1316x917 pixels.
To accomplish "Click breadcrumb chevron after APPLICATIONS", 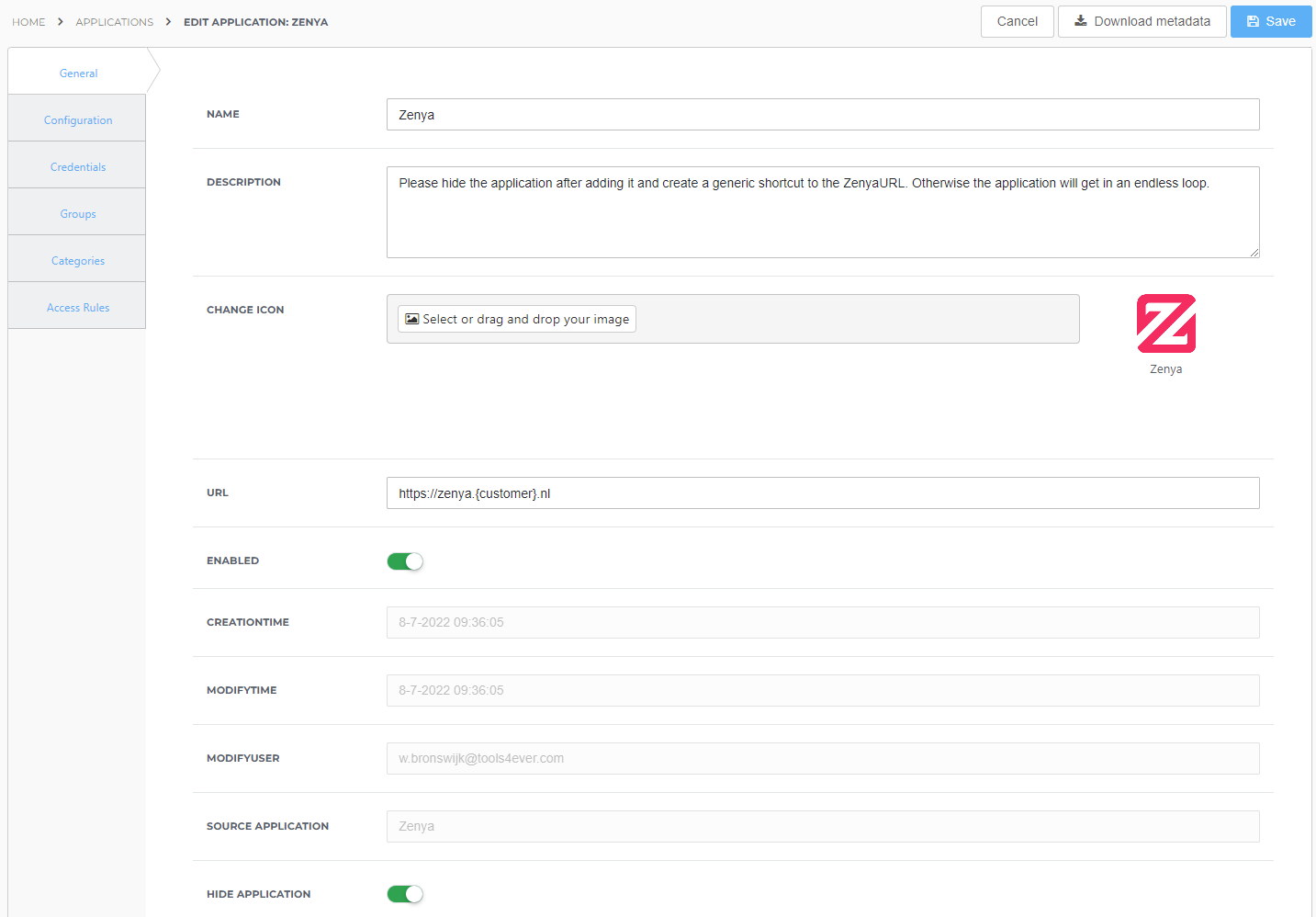I will 169,21.
